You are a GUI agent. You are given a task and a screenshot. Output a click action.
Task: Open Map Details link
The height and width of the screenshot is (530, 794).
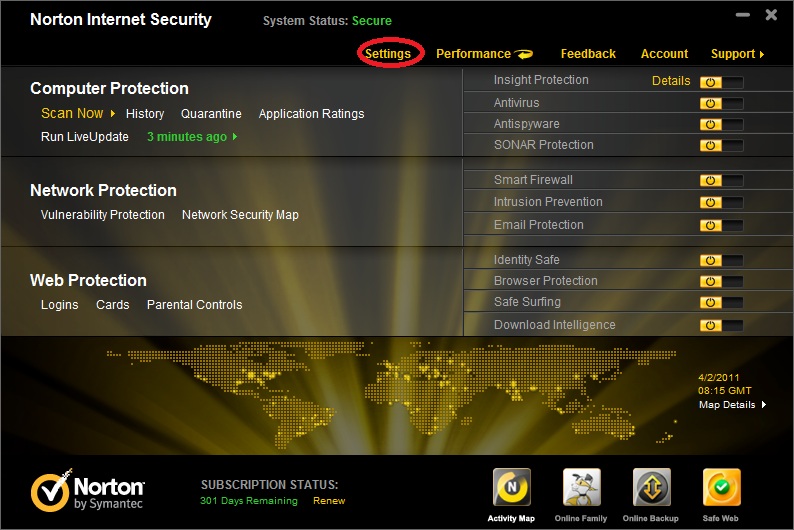point(727,404)
